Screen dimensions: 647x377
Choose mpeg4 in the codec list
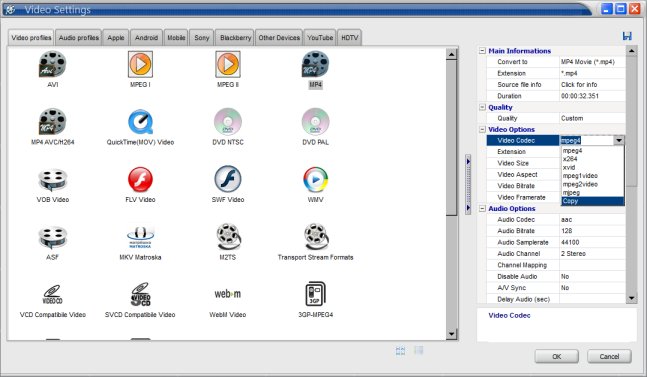pos(593,151)
